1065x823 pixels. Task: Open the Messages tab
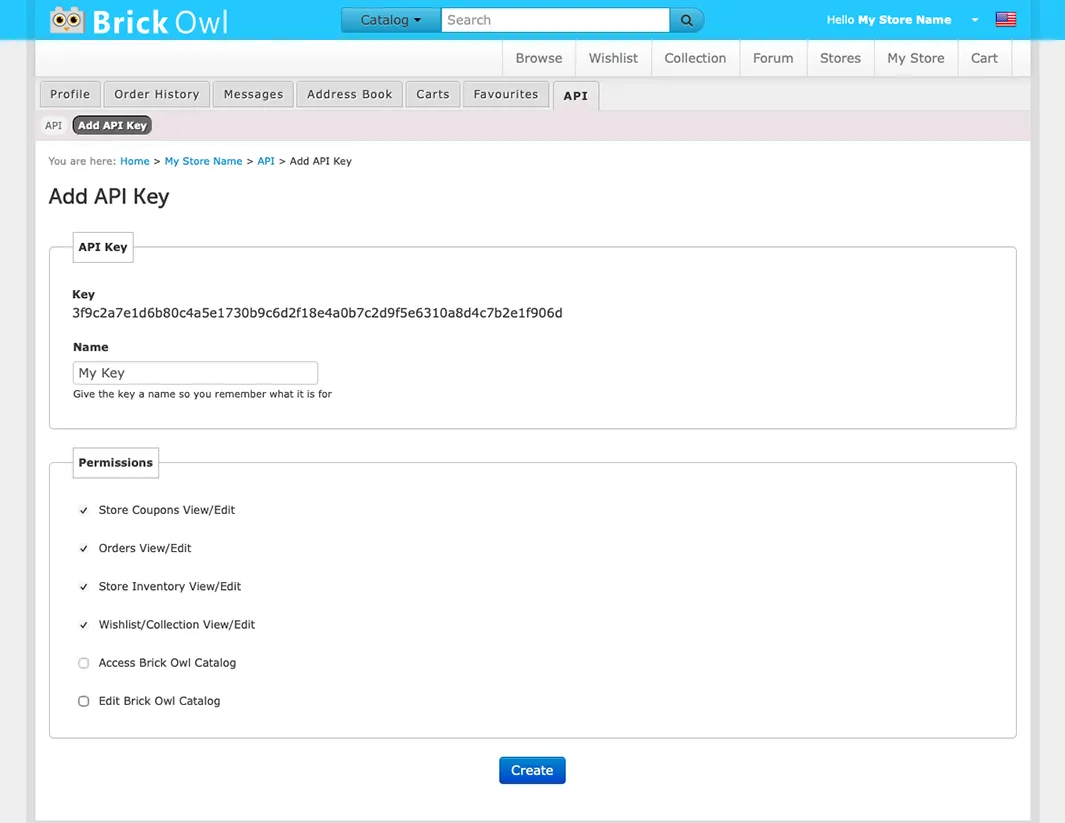[253, 94]
